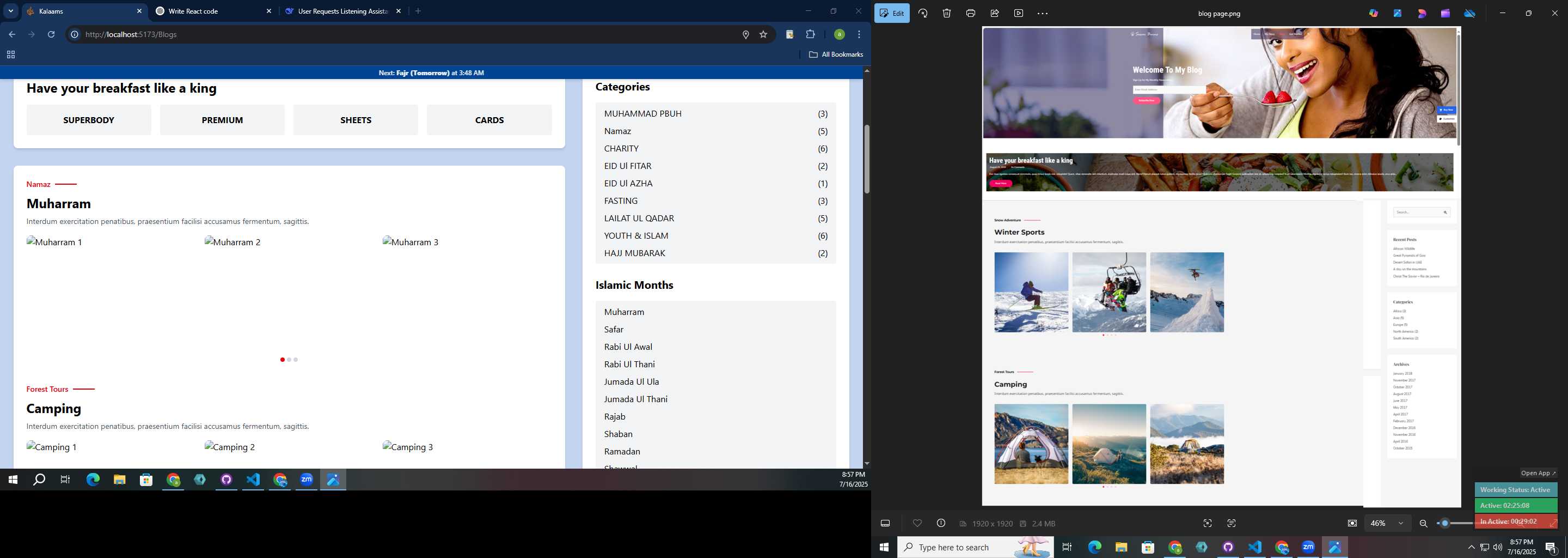Go back in Chrome
The width and height of the screenshot is (1568, 558).
pyautogui.click(x=12, y=34)
